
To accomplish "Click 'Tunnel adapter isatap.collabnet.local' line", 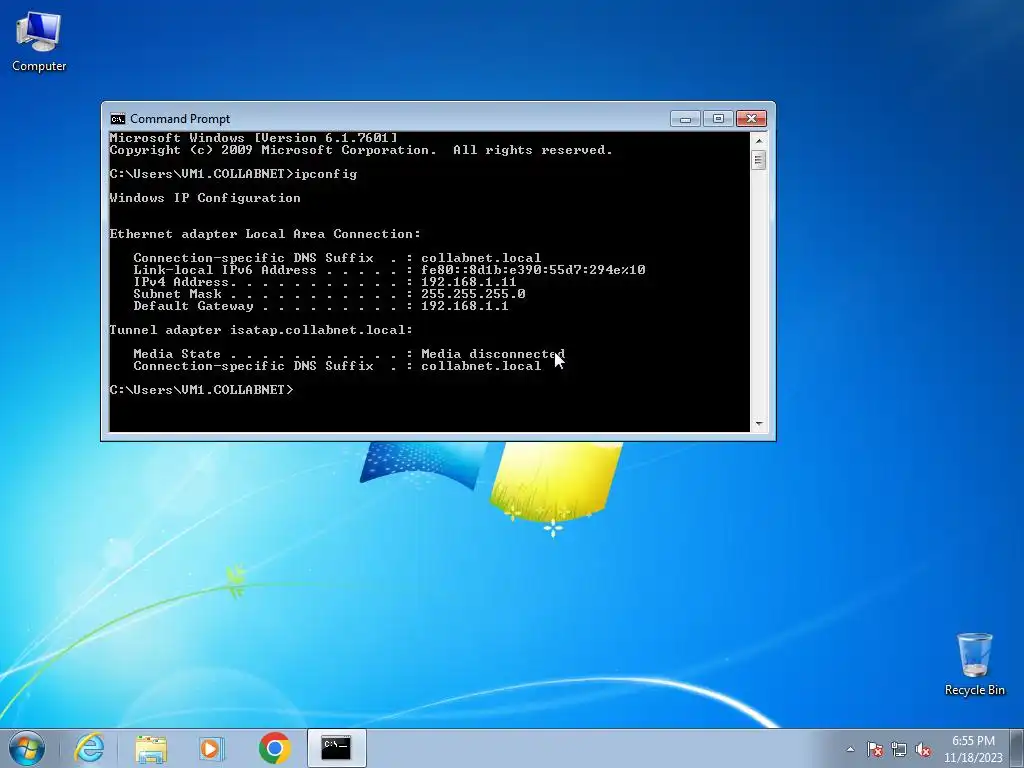I will coord(261,330).
